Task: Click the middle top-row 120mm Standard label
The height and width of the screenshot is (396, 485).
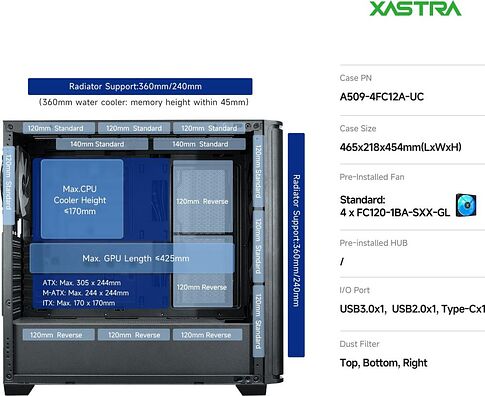Action: pos(133,128)
